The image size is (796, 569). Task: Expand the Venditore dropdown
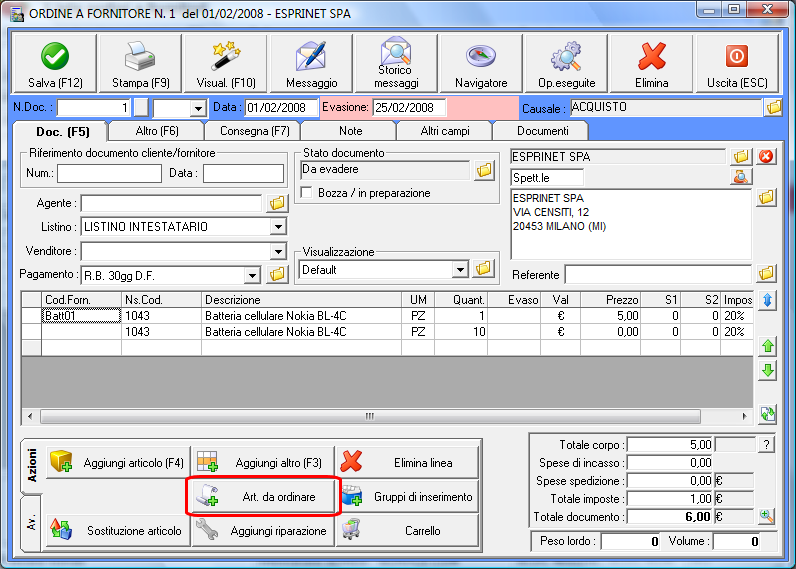pyautogui.click(x=278, y=251)
